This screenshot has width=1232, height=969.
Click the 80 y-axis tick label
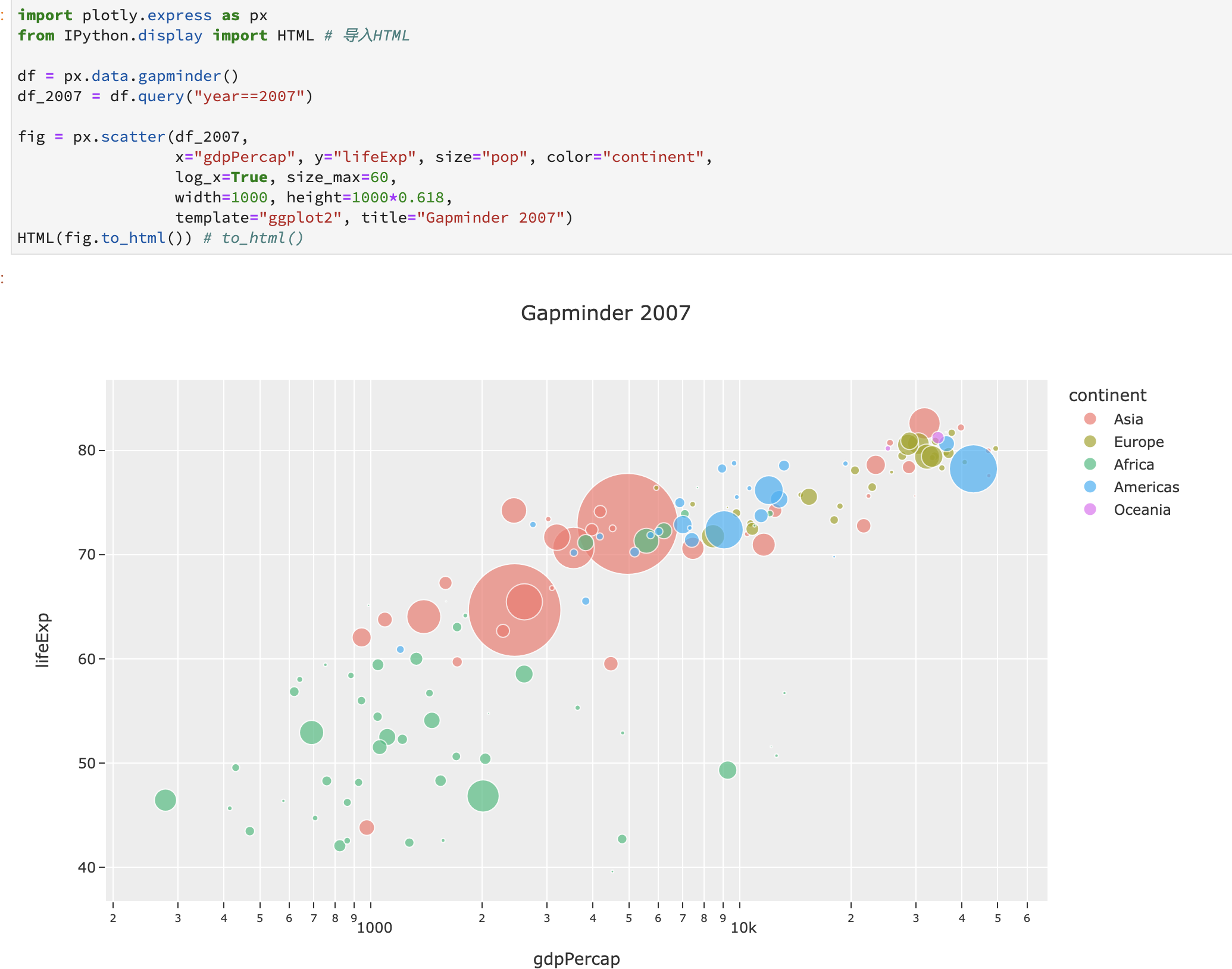(x=87, y=451)
